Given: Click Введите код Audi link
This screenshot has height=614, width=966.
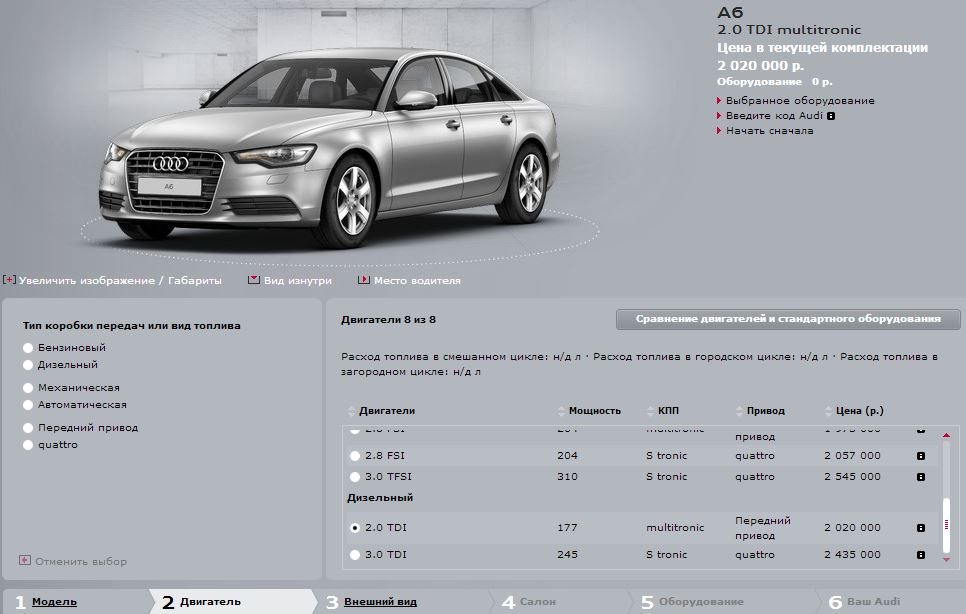Looking at the screenshot, I should pos(774,116).
